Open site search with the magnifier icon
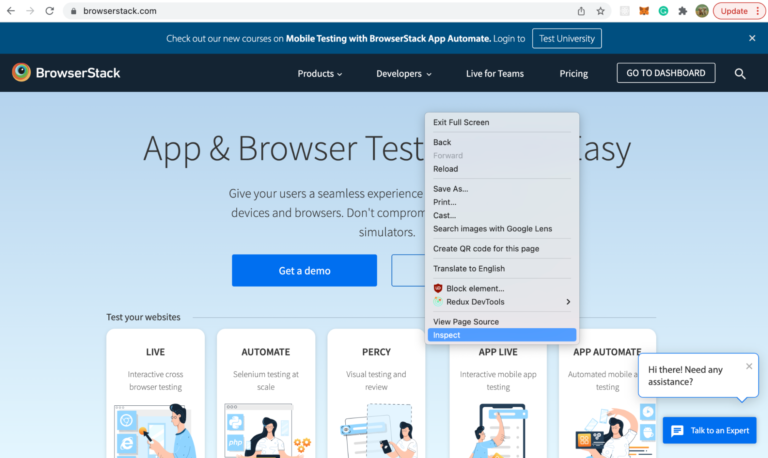The image size is (768, 458). tap(740, 73)
